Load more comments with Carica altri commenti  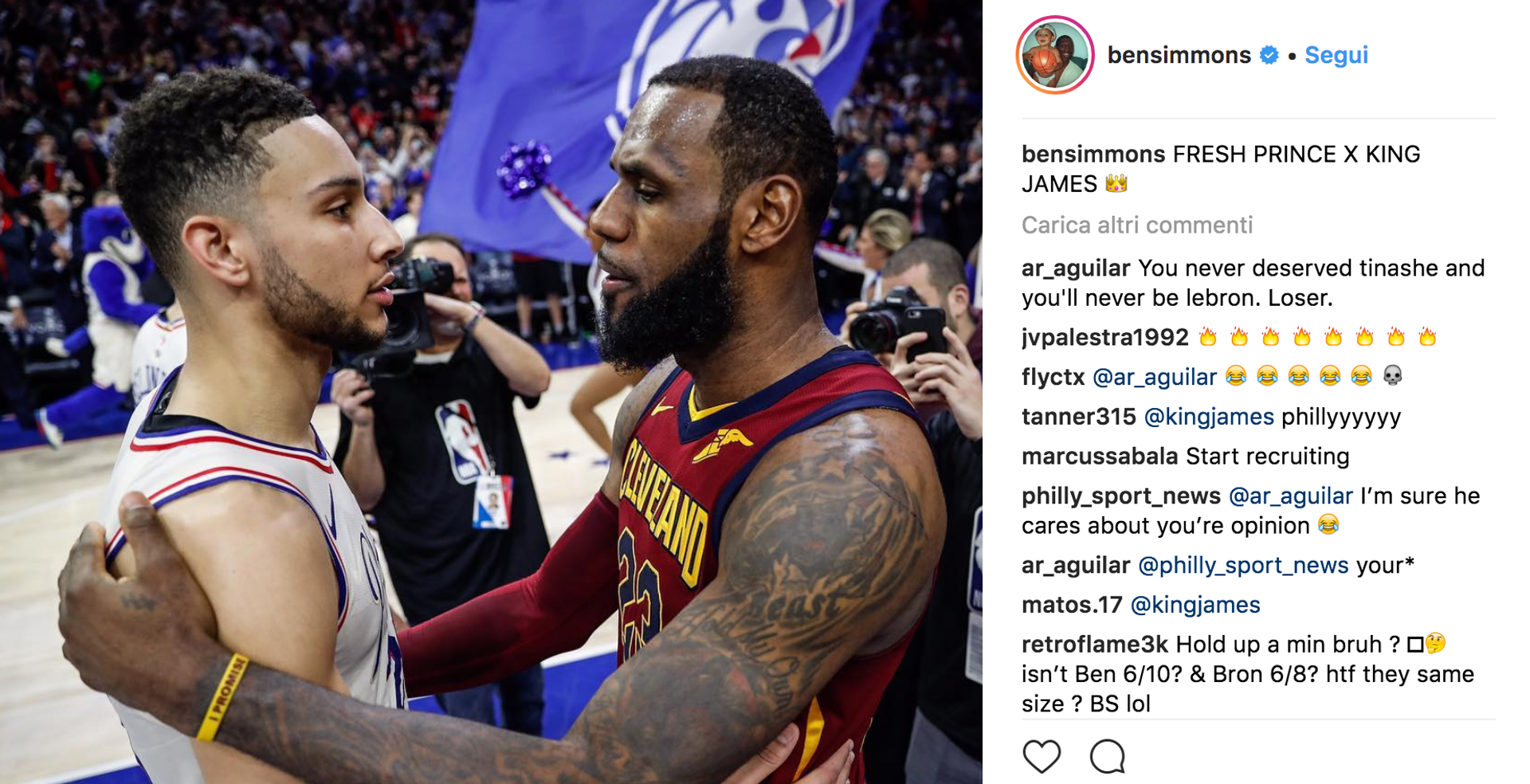point(1137,225)
